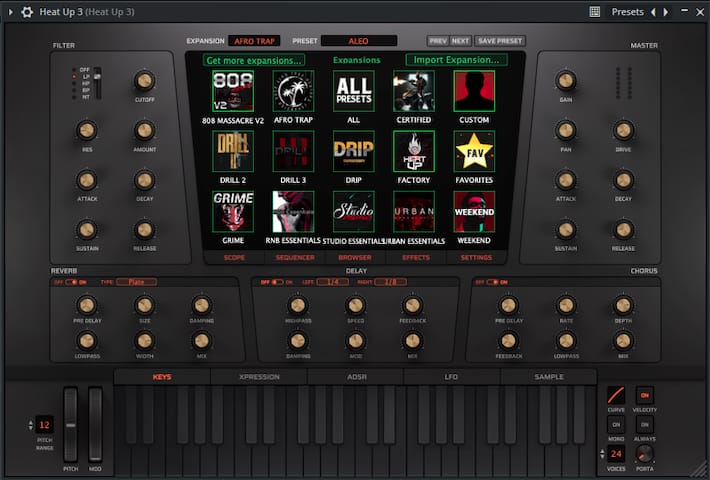
Task: Select the Factory Heat Up expansion
Action: 414,151
